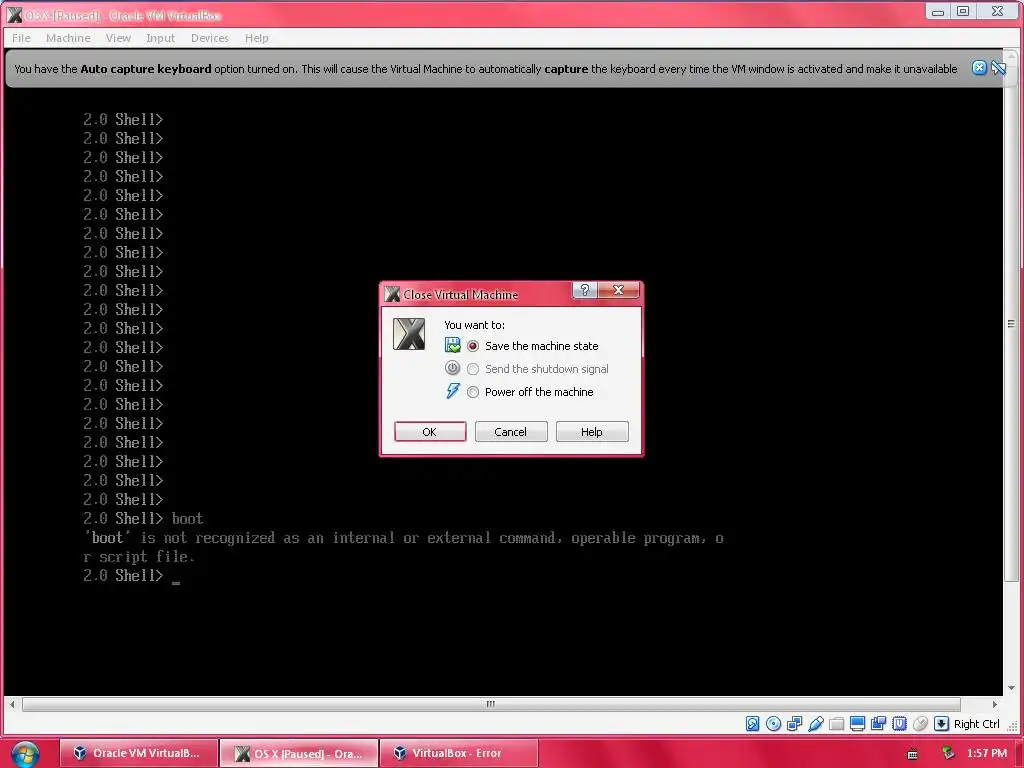Click OS X [Paused] taskbar item

298,753
